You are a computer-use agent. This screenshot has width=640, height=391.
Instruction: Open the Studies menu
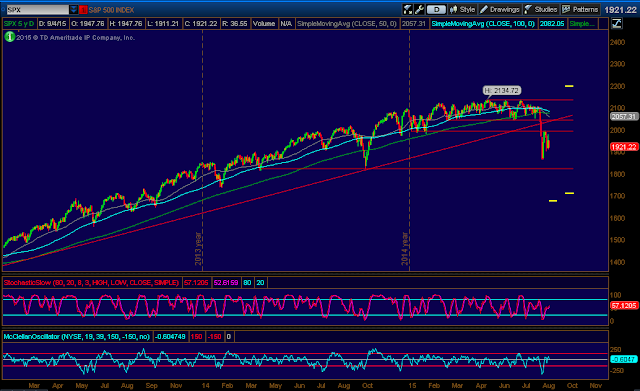[541, 9]
